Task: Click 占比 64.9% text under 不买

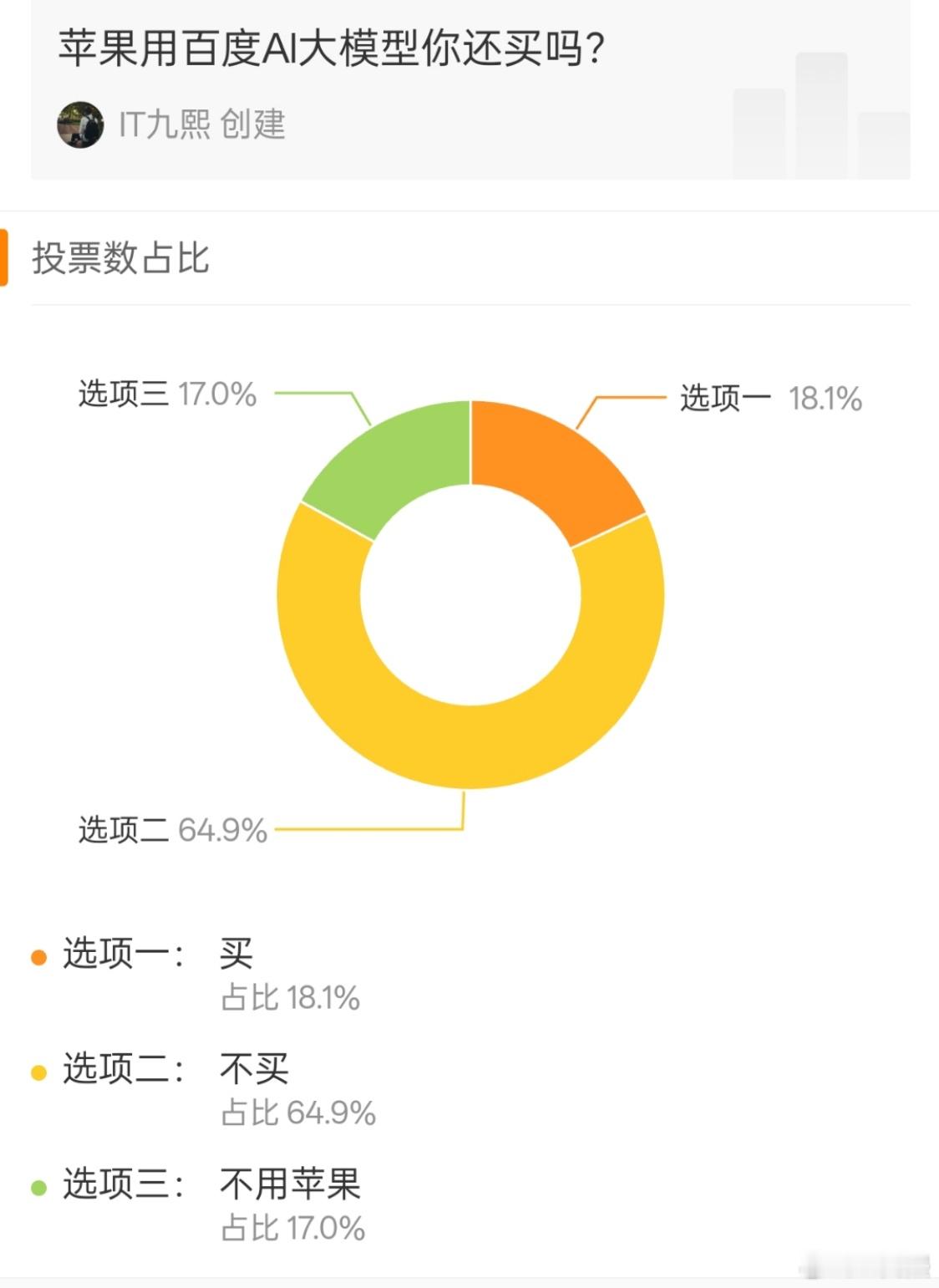Action: (298, 1112)
